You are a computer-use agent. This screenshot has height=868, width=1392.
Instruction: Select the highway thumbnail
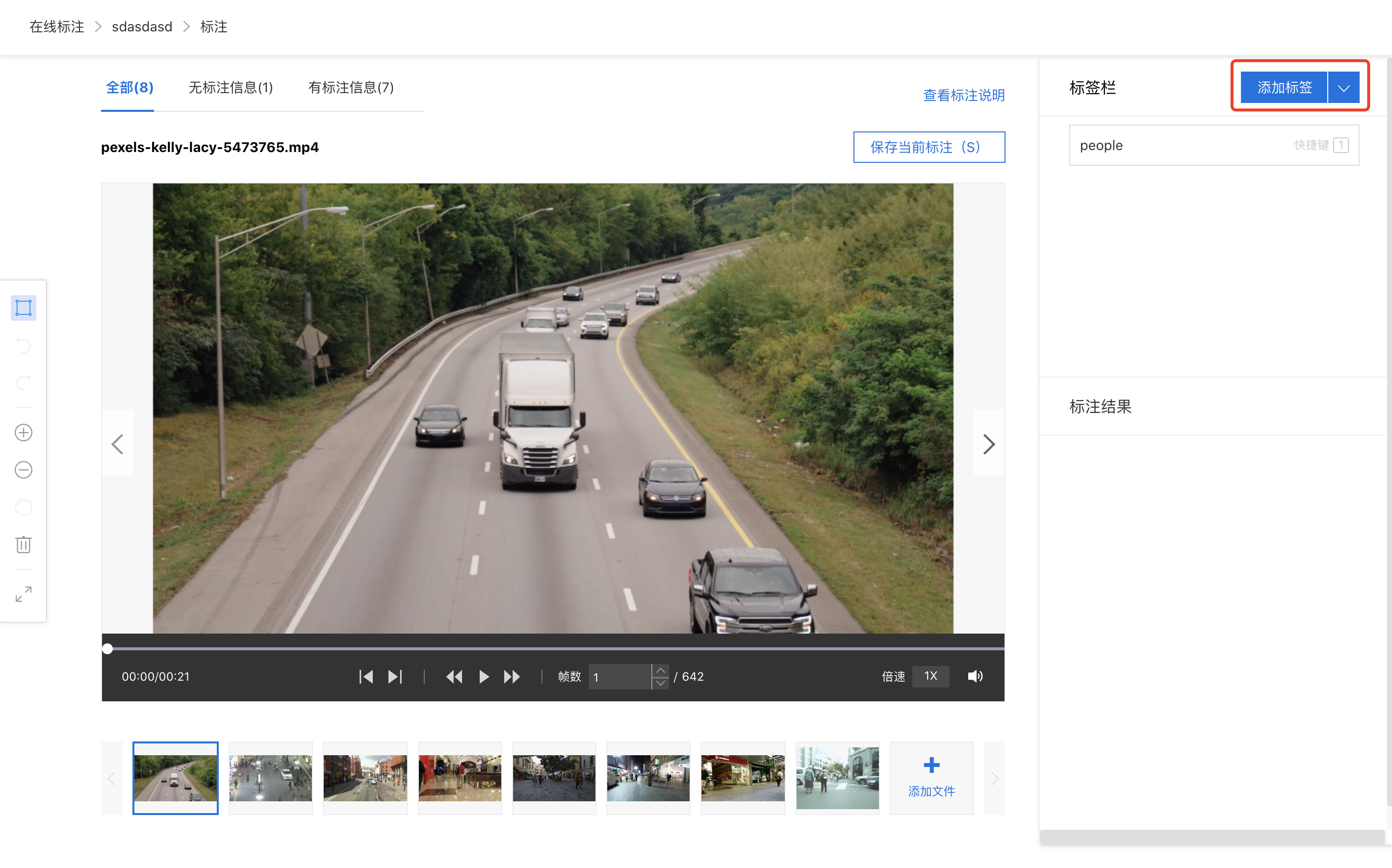tap(175, 778)
